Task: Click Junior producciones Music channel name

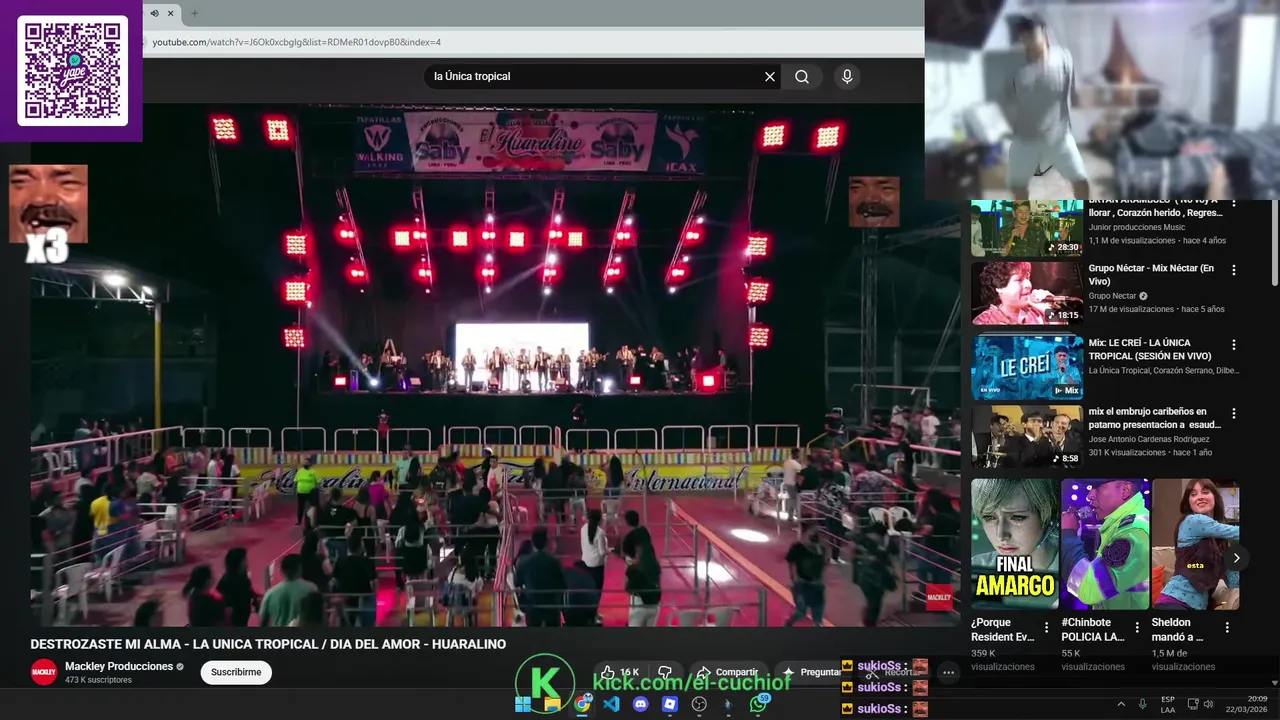Action: click(x=1137, y=228)
